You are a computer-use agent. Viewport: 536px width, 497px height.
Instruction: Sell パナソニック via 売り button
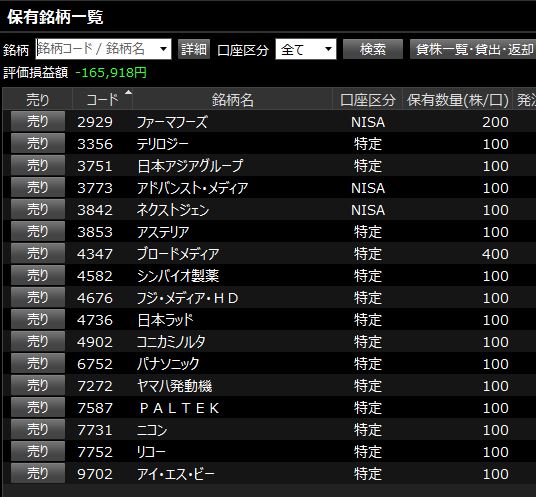(38, 363)
